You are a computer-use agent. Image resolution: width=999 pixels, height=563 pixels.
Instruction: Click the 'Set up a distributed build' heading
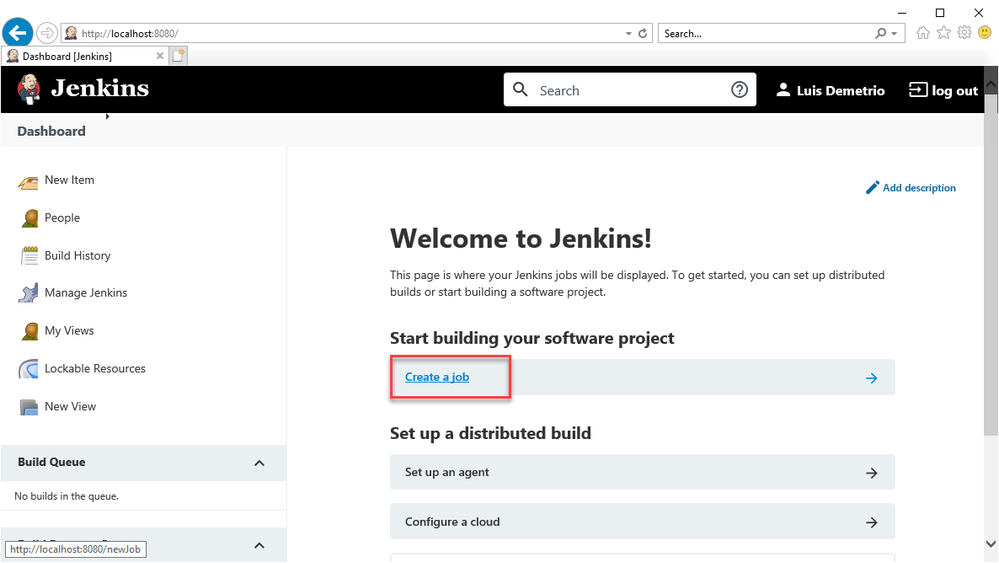tap(491, 433)
